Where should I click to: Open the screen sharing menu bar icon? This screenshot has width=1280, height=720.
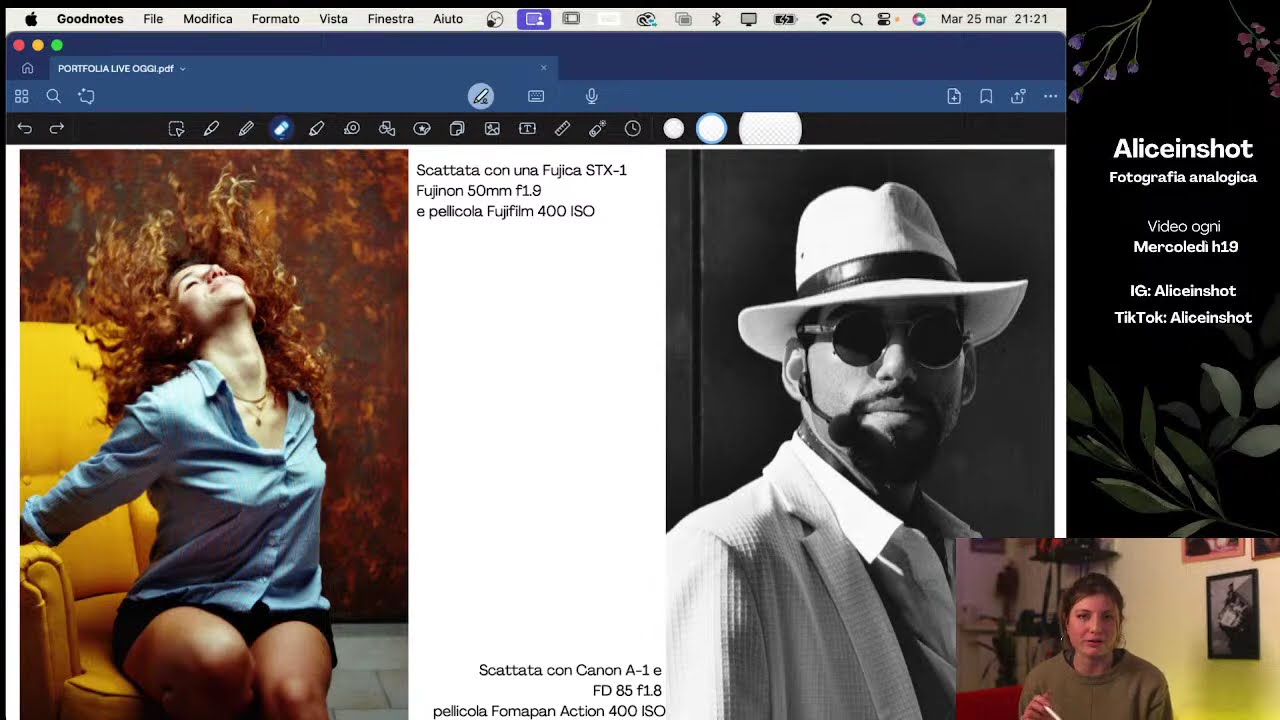[534, 19]
